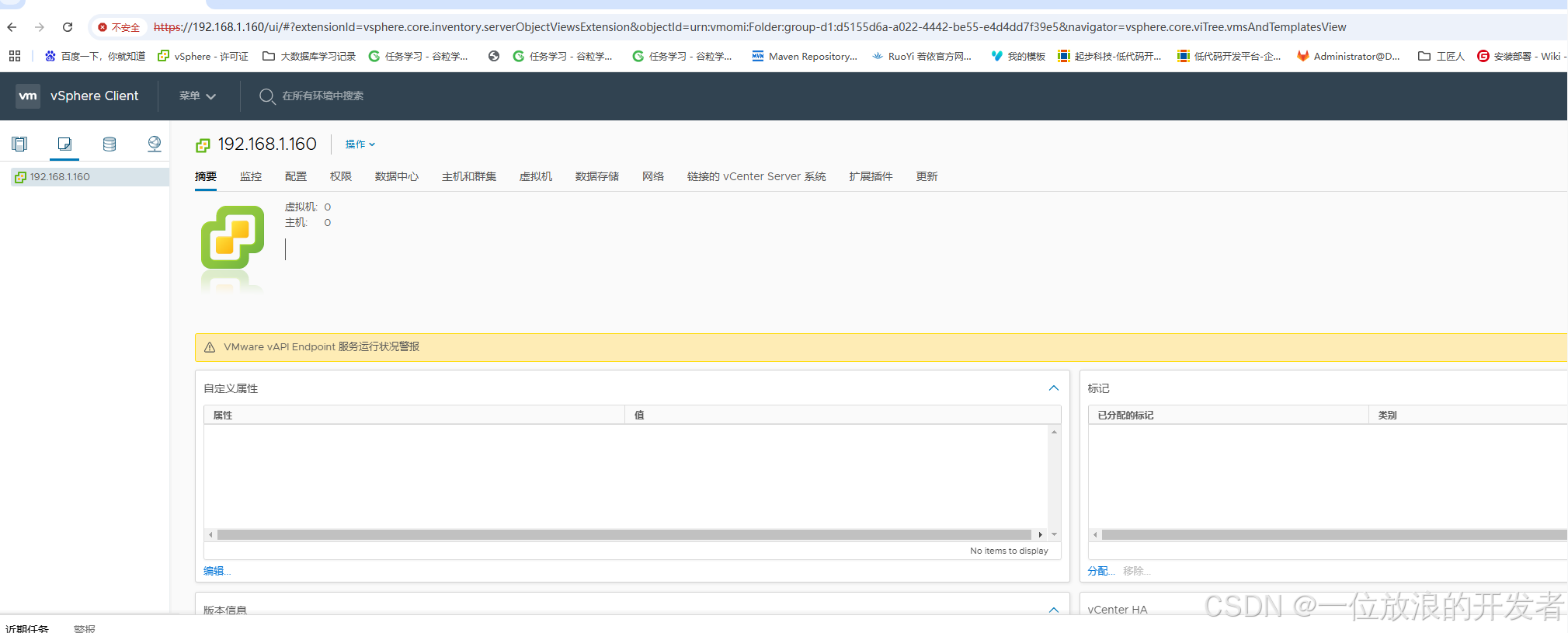
Task: Select VMs and Templates navigator icon
Action: click(64, 144)
